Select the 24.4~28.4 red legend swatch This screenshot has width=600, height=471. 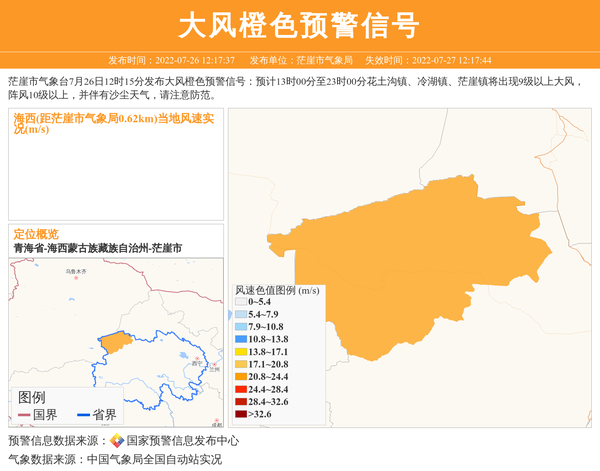240,389
